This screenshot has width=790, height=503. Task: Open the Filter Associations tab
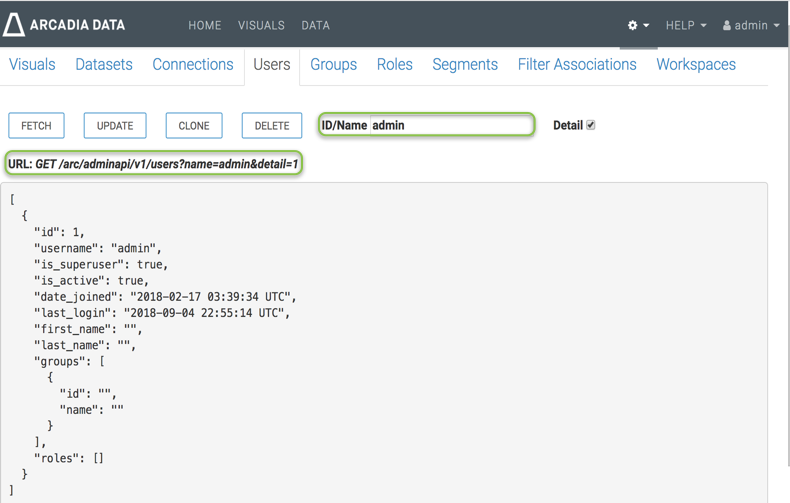click(x=577, y=64)
